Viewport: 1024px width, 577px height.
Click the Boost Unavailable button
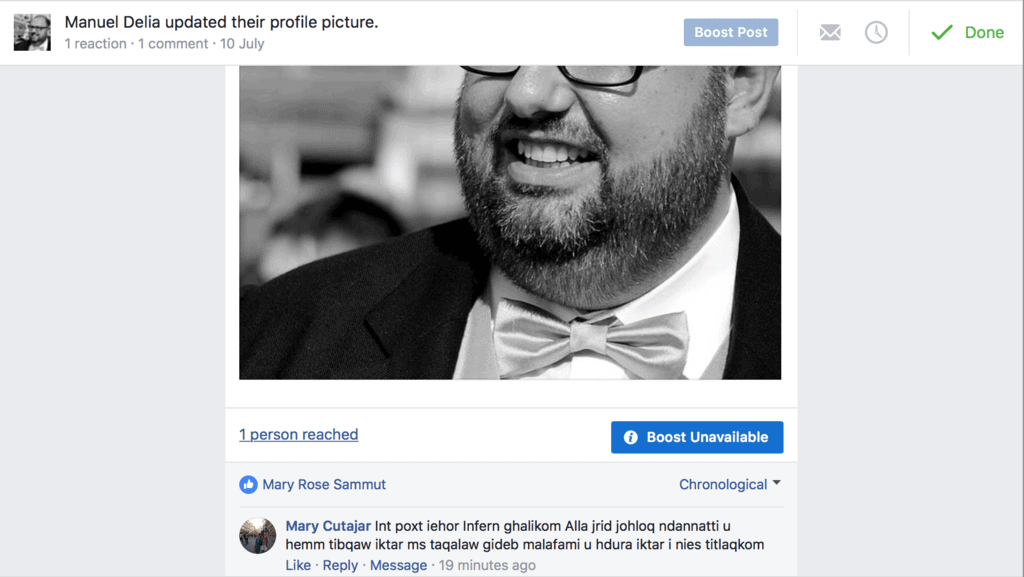[697, 437]
